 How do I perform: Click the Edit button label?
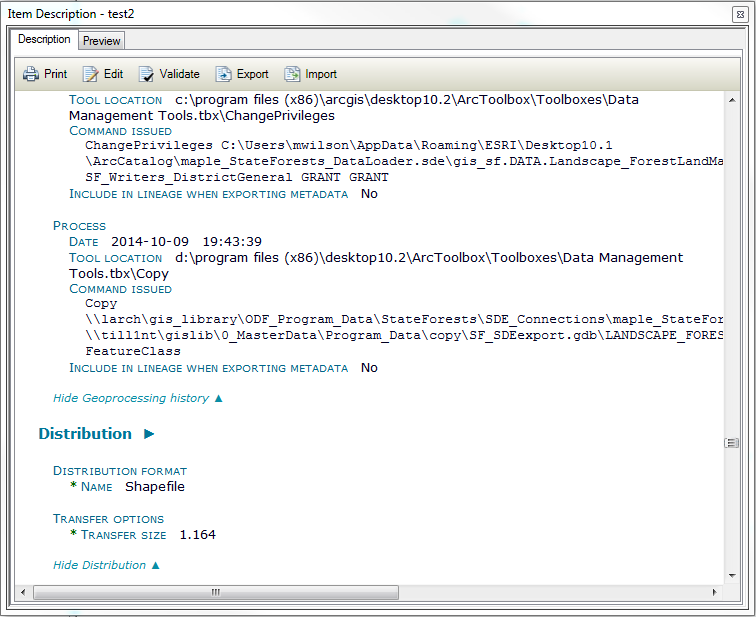[x=113, y=74]
